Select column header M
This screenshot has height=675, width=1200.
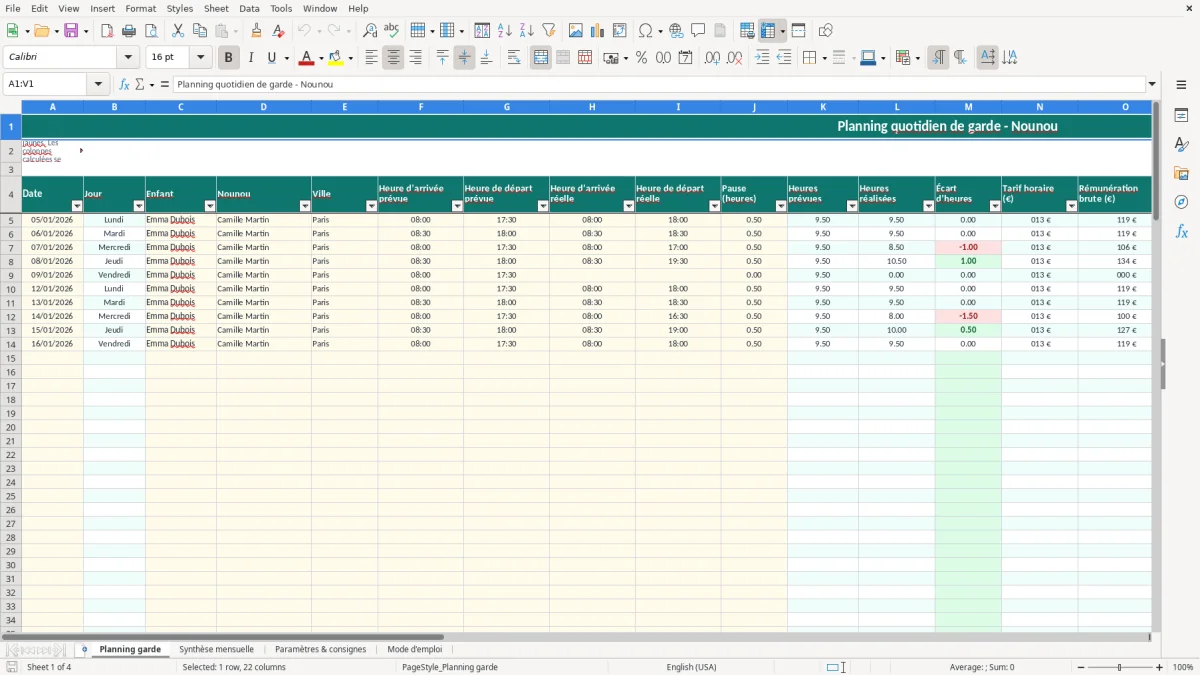(968, 106)
